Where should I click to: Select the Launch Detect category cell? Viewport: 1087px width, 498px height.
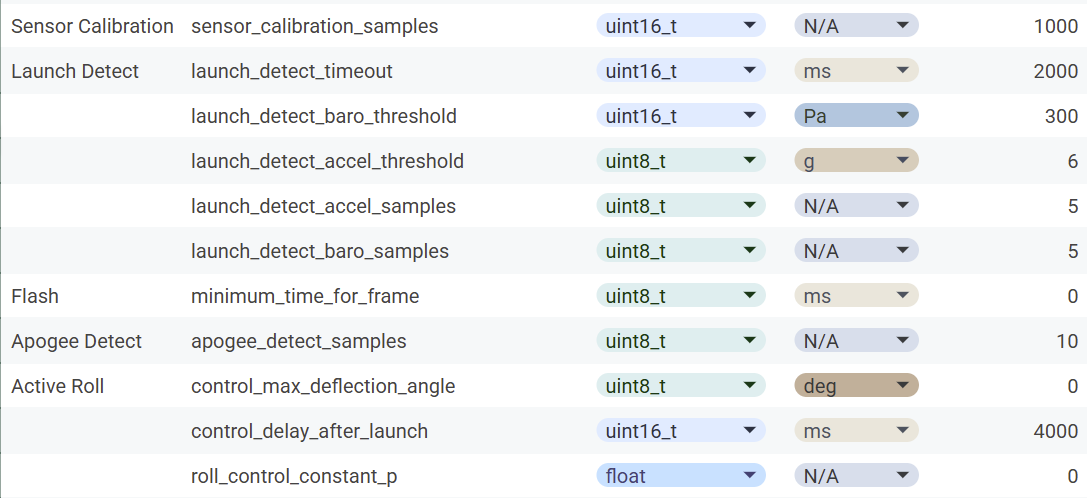pyautogui.click(x=75, y=71)
